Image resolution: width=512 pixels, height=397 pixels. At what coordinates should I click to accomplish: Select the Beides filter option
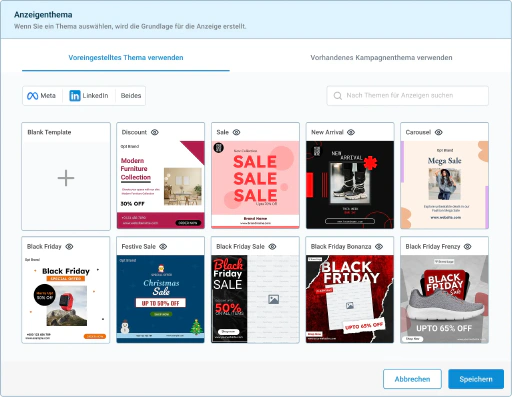131,96
